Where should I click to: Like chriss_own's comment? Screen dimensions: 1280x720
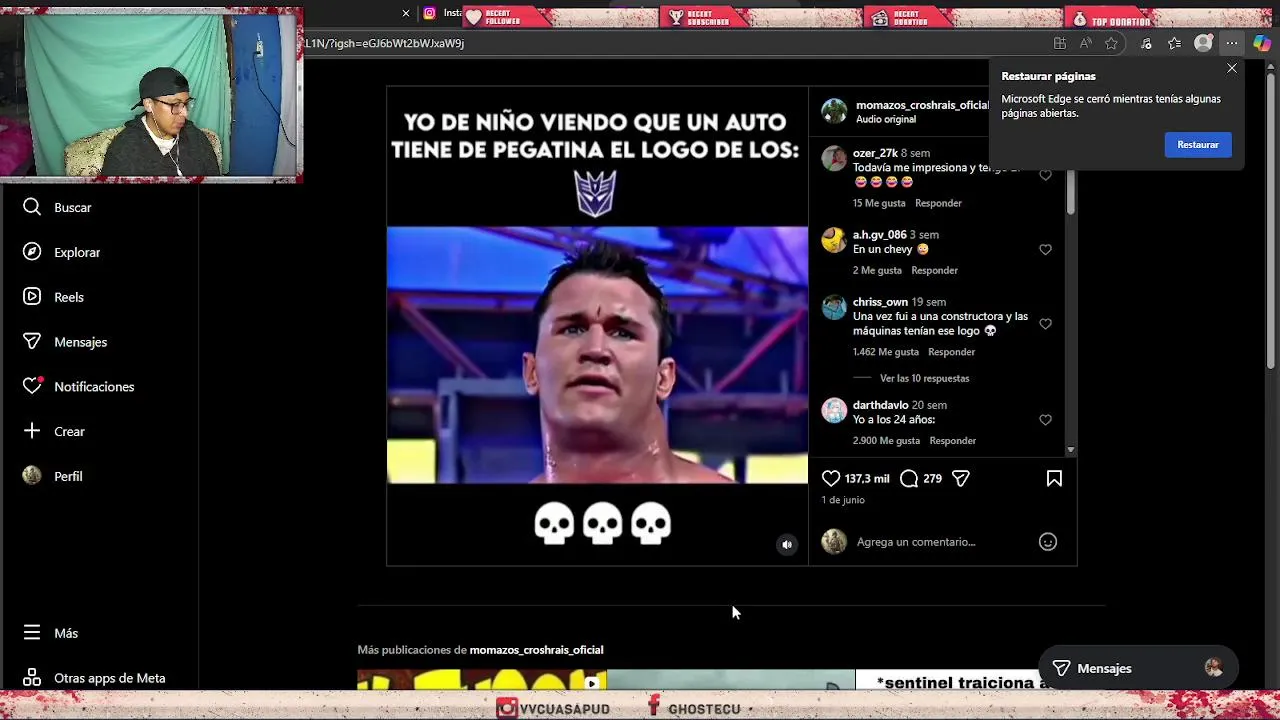pyautogui.click(x=1045, y=324)
